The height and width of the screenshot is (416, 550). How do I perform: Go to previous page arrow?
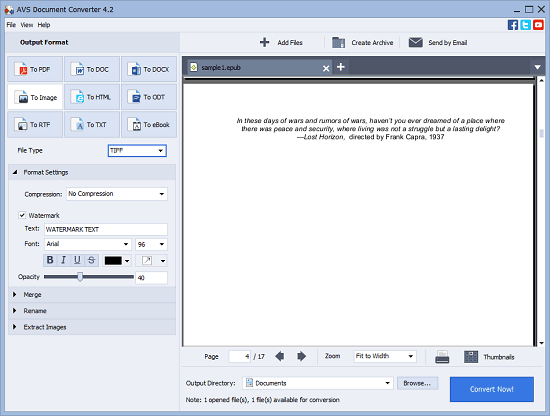(280, 356)
